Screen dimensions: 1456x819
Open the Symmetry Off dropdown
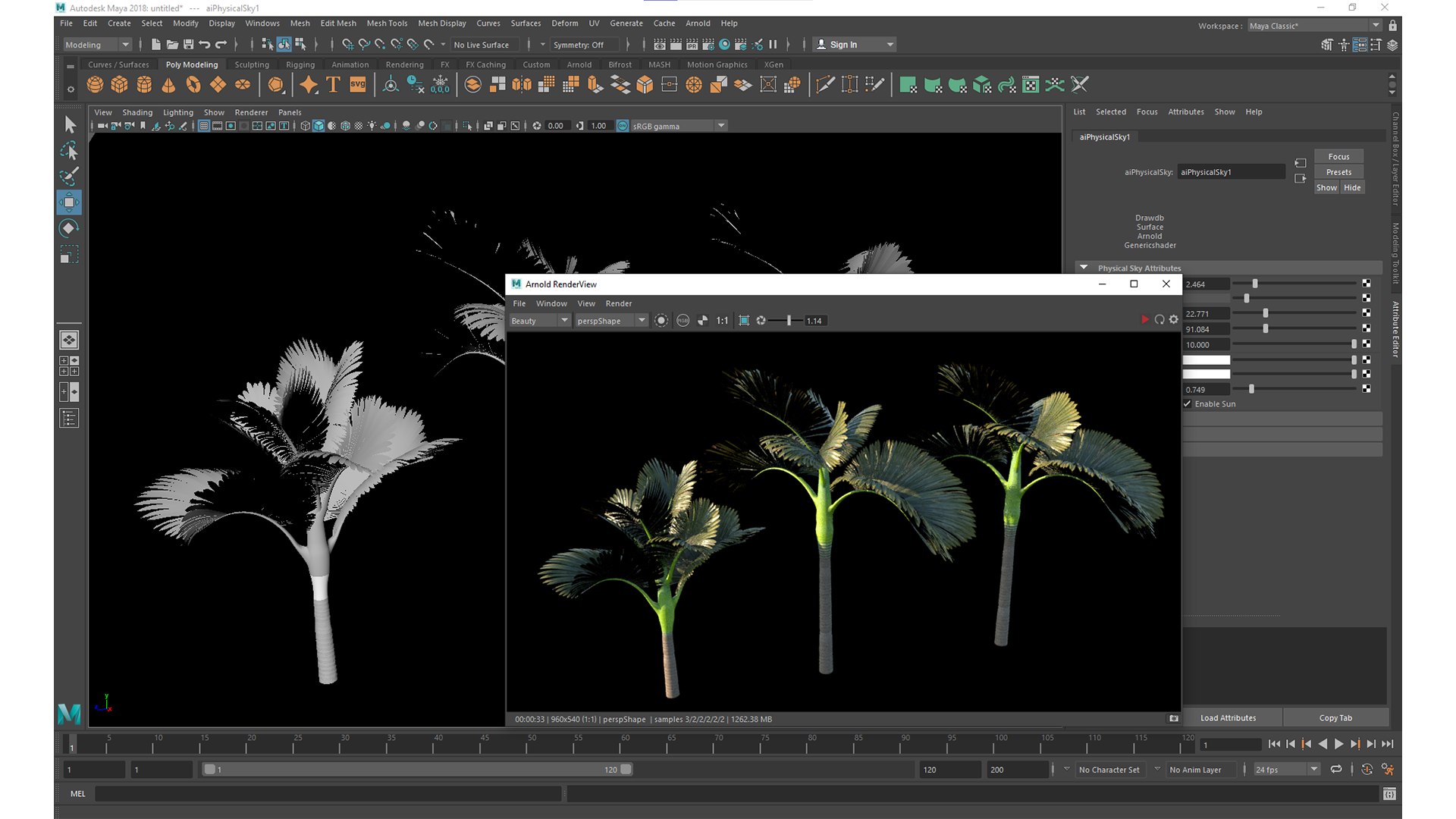tap(585, 45)
